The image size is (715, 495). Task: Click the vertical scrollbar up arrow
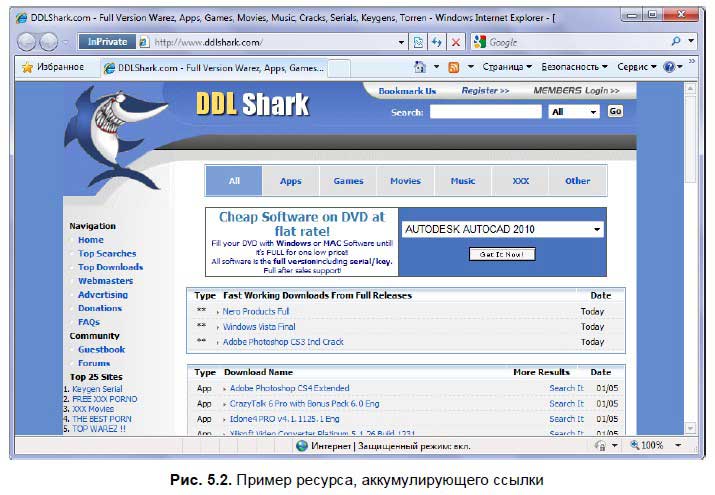[690, 88]
